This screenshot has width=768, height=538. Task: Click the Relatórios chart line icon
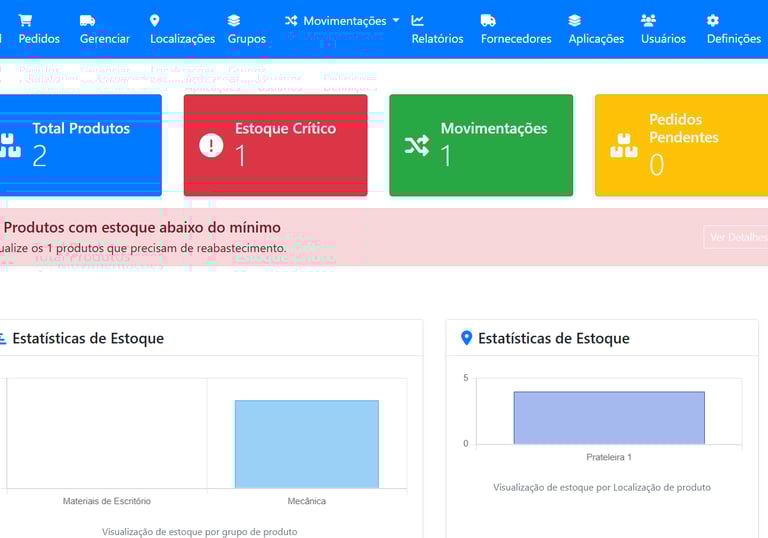(x=417, y=20)
